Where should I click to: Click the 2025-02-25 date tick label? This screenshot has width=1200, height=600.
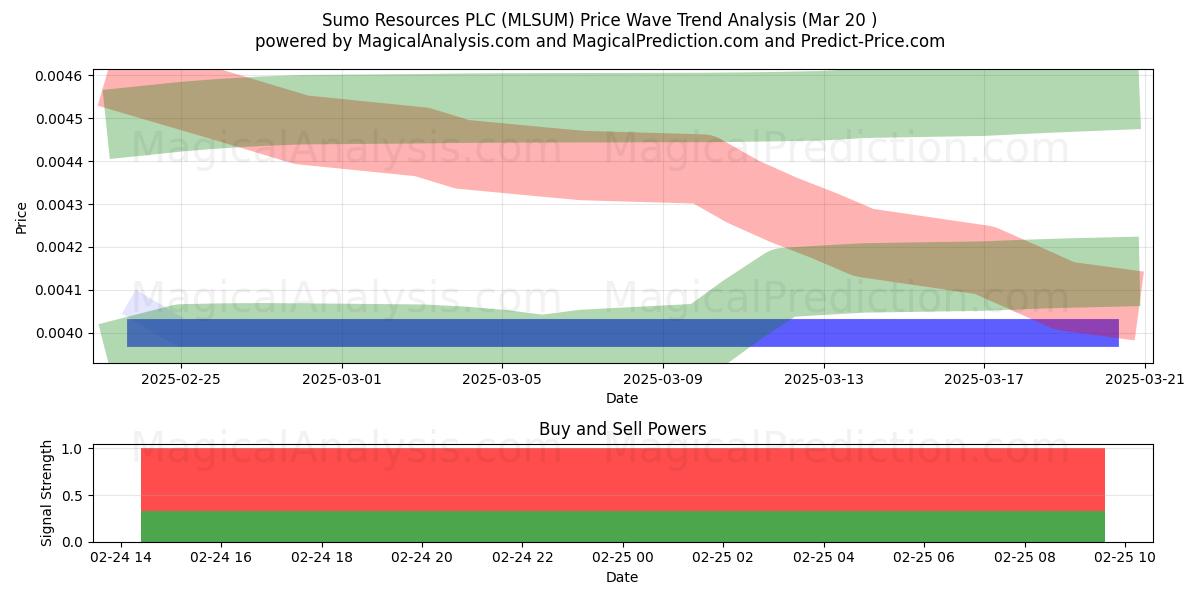point(181,378)
